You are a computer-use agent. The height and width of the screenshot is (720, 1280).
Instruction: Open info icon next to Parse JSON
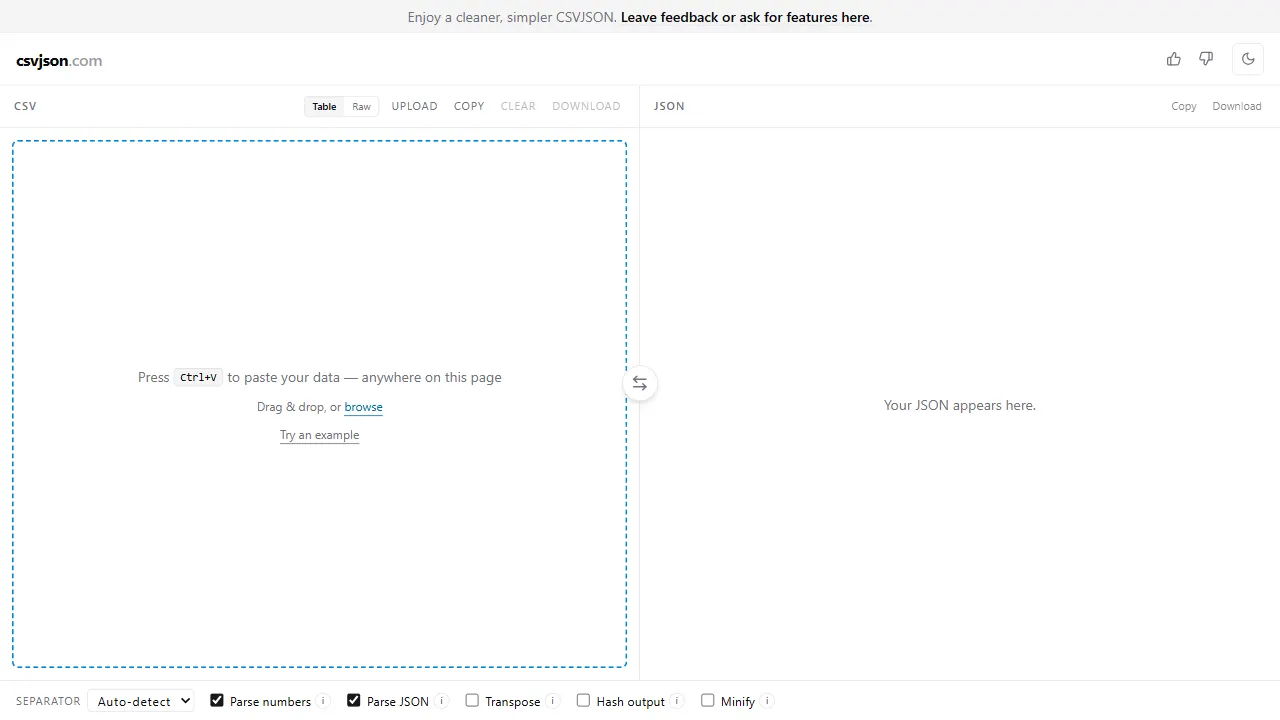[442, 701]
